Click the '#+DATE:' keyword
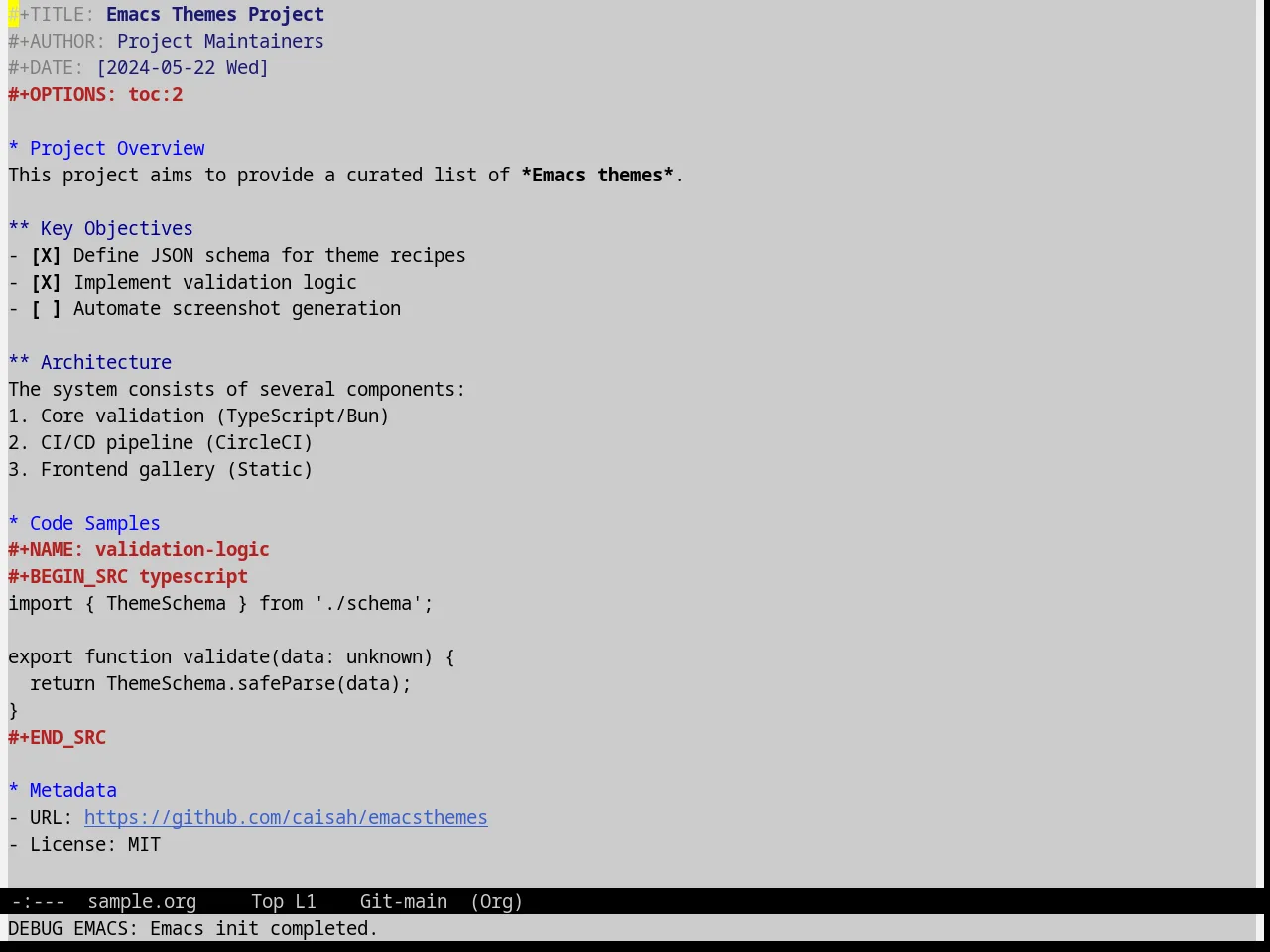 (46, 68)
